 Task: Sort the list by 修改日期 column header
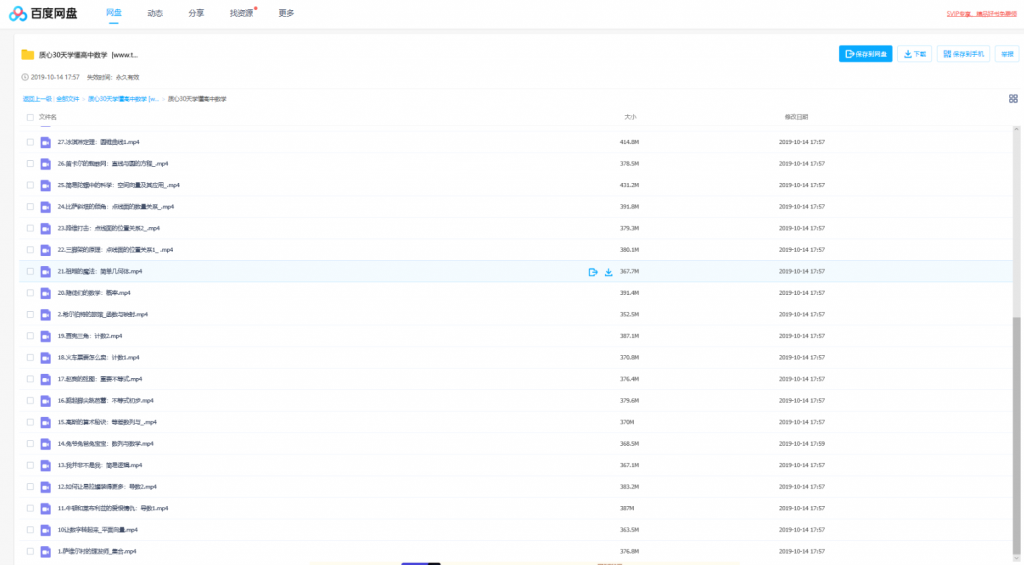click(x=796, y=117)
